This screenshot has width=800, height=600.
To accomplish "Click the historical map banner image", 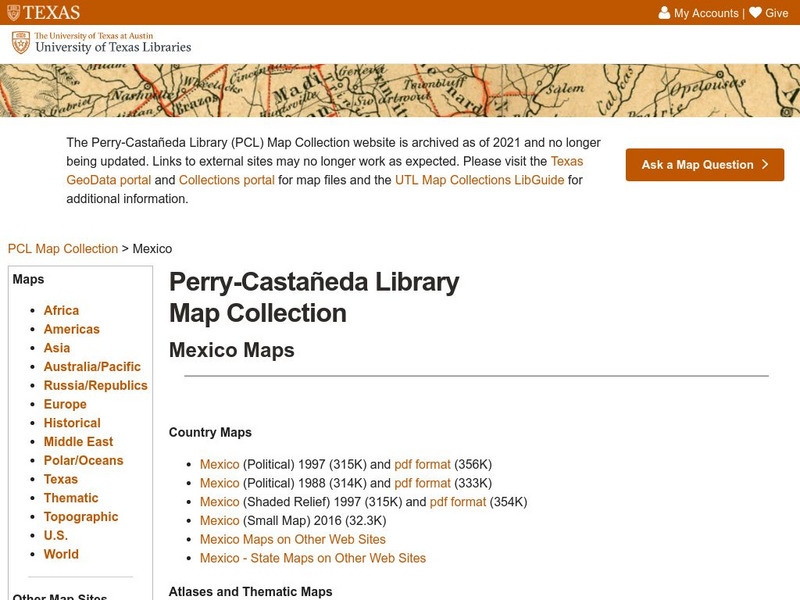I will tap(400, 90).
